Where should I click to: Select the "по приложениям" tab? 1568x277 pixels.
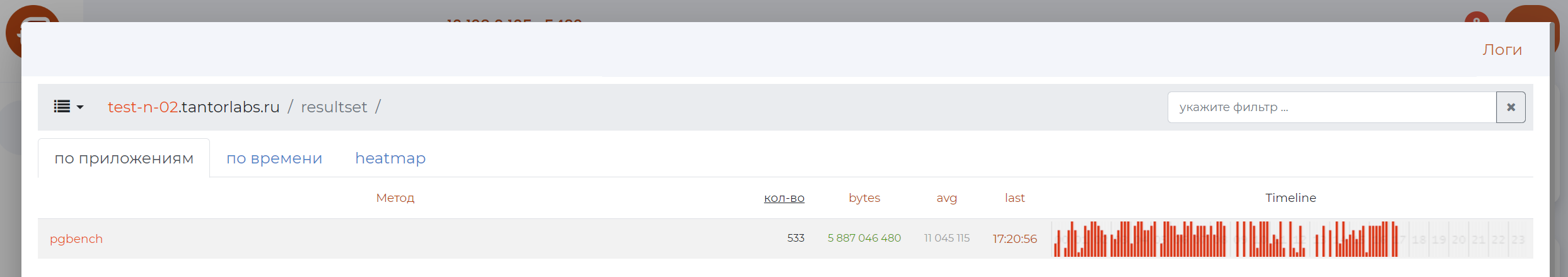pyautogui.click(x=124, y=158)
